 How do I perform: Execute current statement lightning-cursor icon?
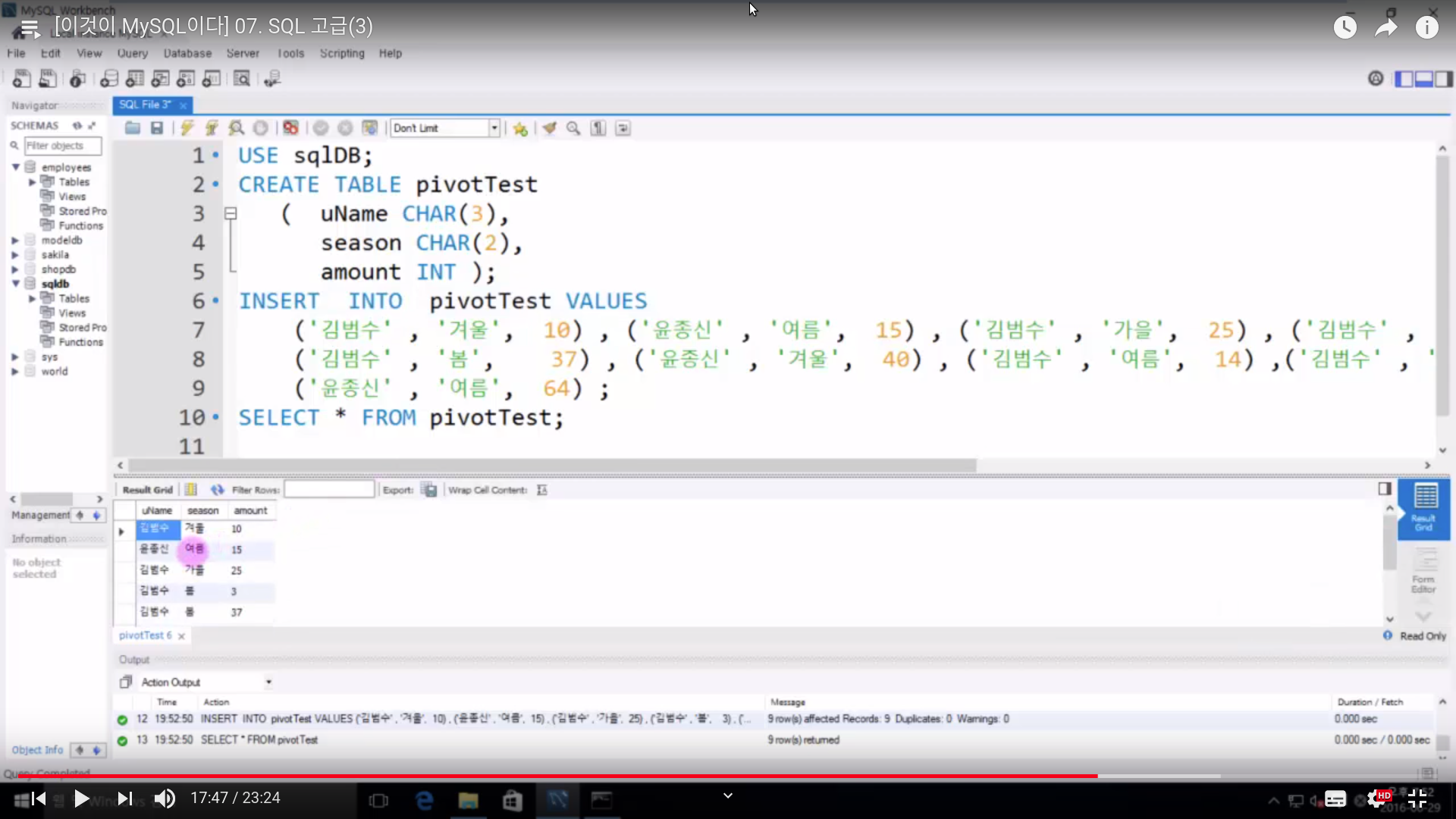coord(212,128)
